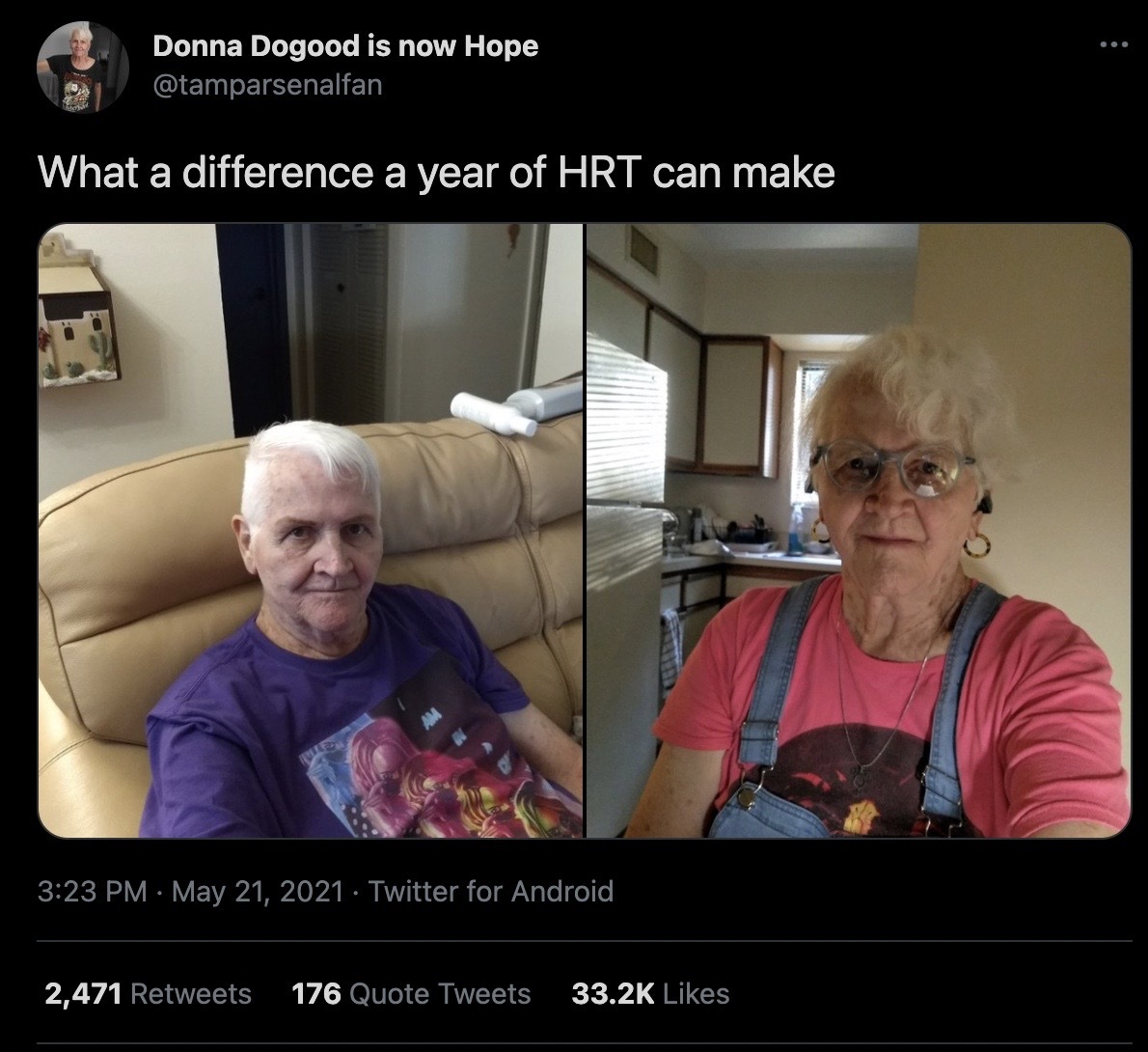Image resolution: width=1148 pixels, height=1052 pixels.
Task: Click the 3:23 PM timestamp
Action: (93, 892)
